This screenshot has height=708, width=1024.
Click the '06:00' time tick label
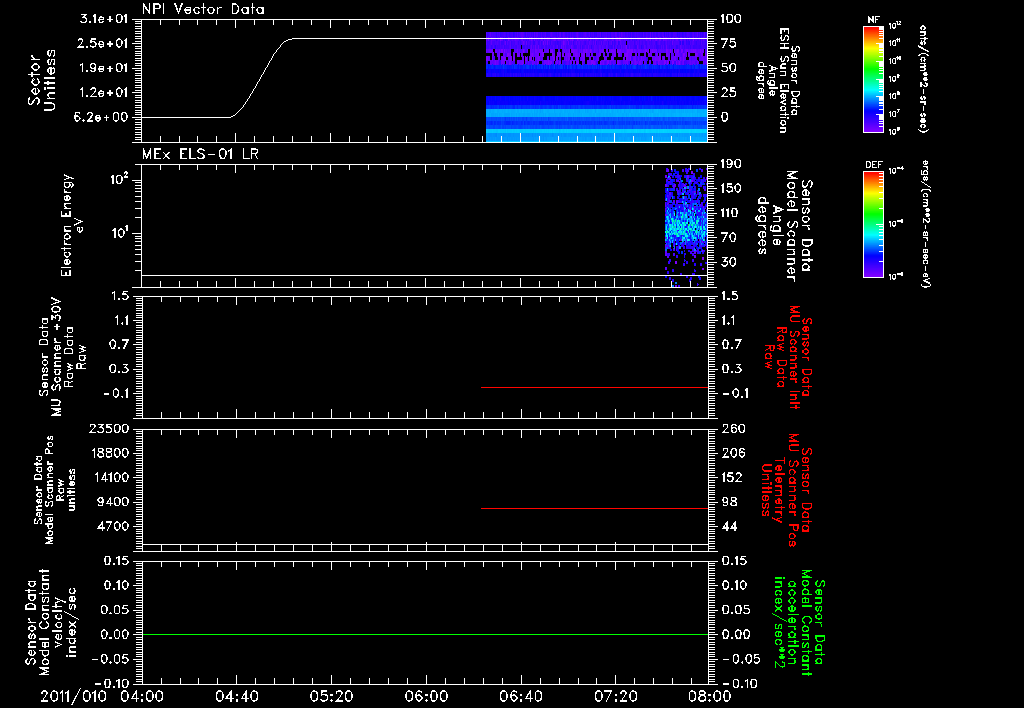(426, 696)
